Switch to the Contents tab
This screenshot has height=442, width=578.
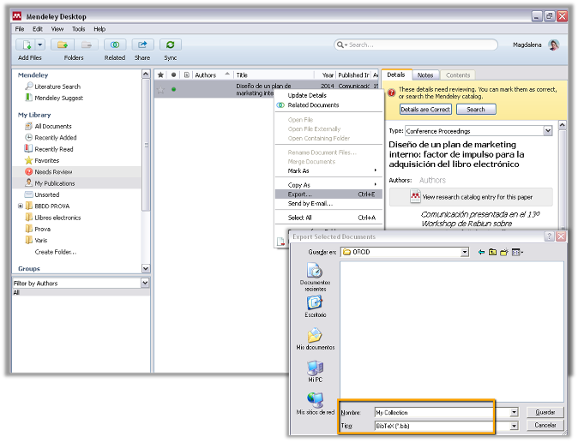coord(458,75)
